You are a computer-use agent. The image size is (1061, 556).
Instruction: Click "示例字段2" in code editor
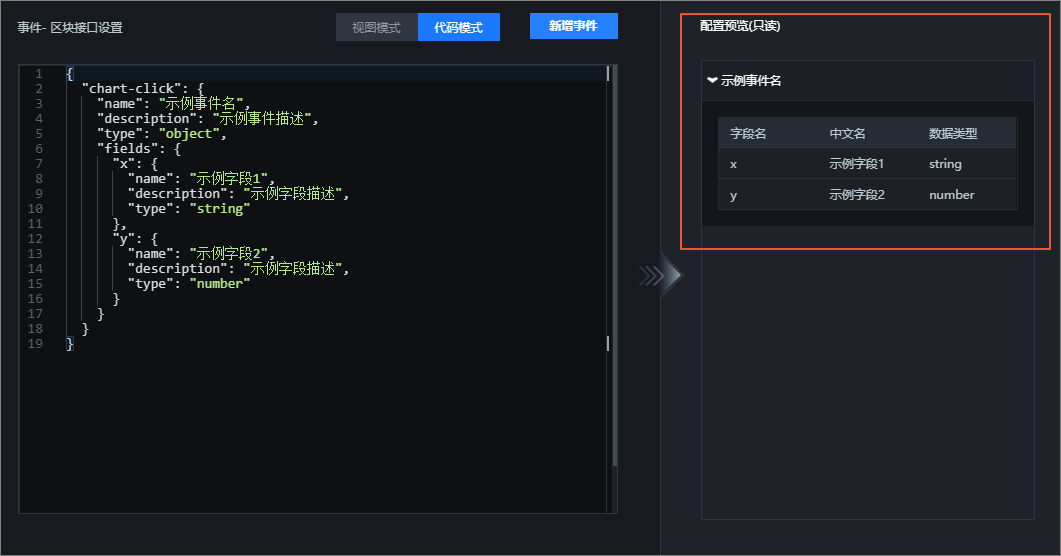[229, 254]
